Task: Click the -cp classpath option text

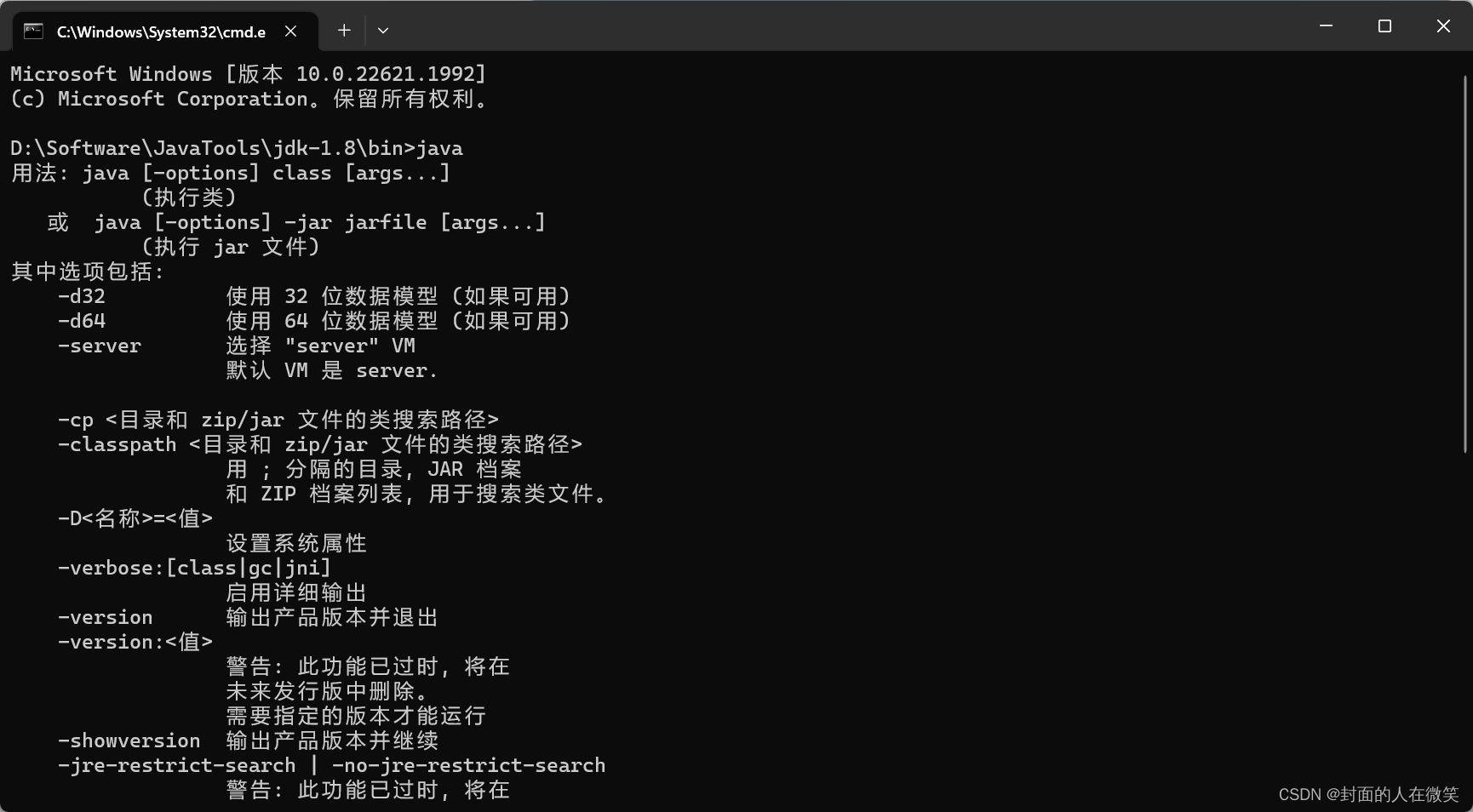Action: [77, 420]
